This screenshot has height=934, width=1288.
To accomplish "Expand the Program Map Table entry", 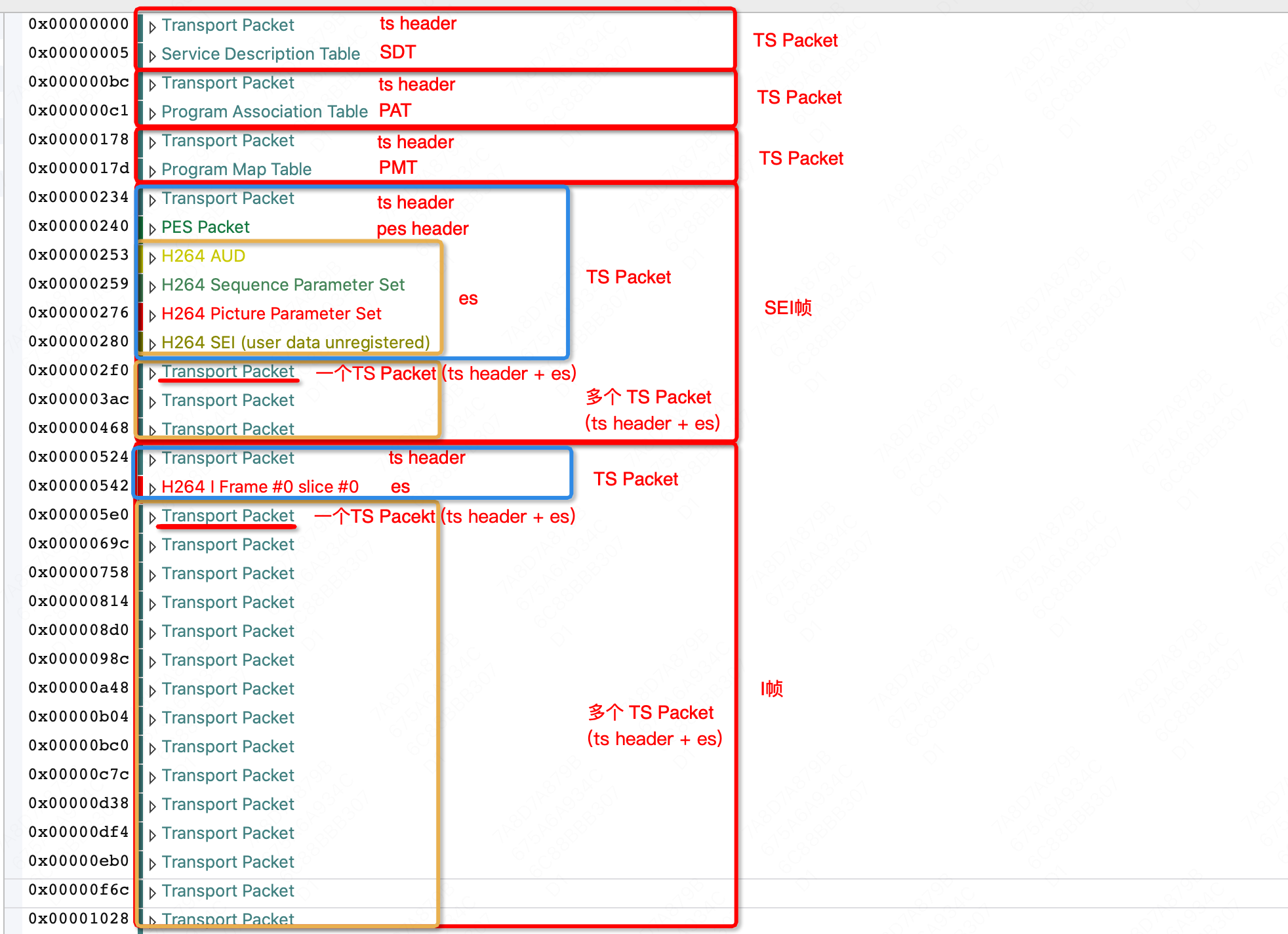I will tap(152, 171).
